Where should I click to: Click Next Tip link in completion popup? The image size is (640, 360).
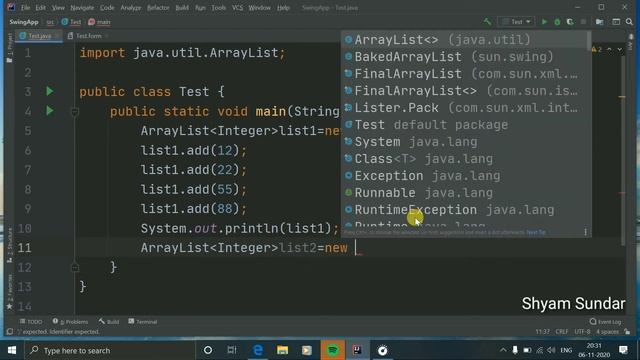click(536, 232)
